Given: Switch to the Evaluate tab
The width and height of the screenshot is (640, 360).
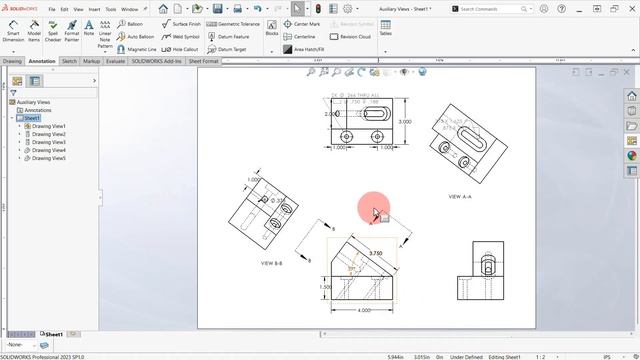Looking at the screenshot, I should 116,61.
